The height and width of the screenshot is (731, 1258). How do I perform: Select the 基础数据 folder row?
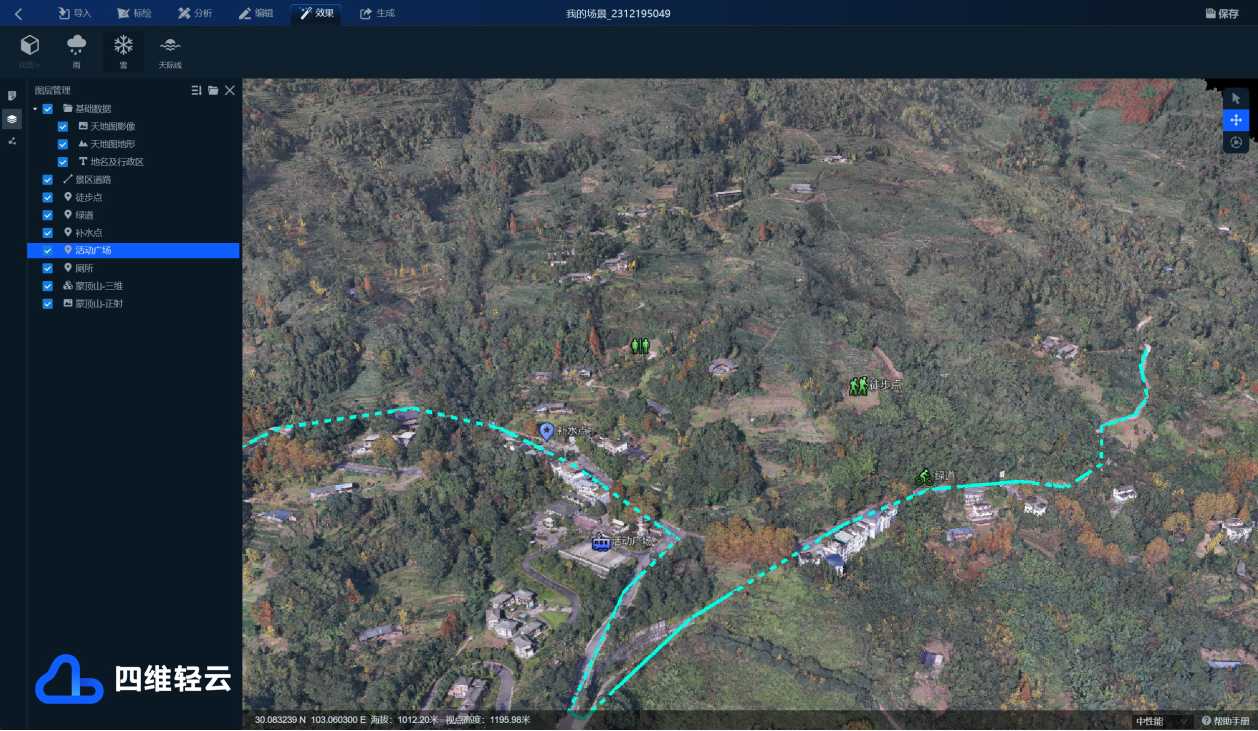[x=87, y=108]
